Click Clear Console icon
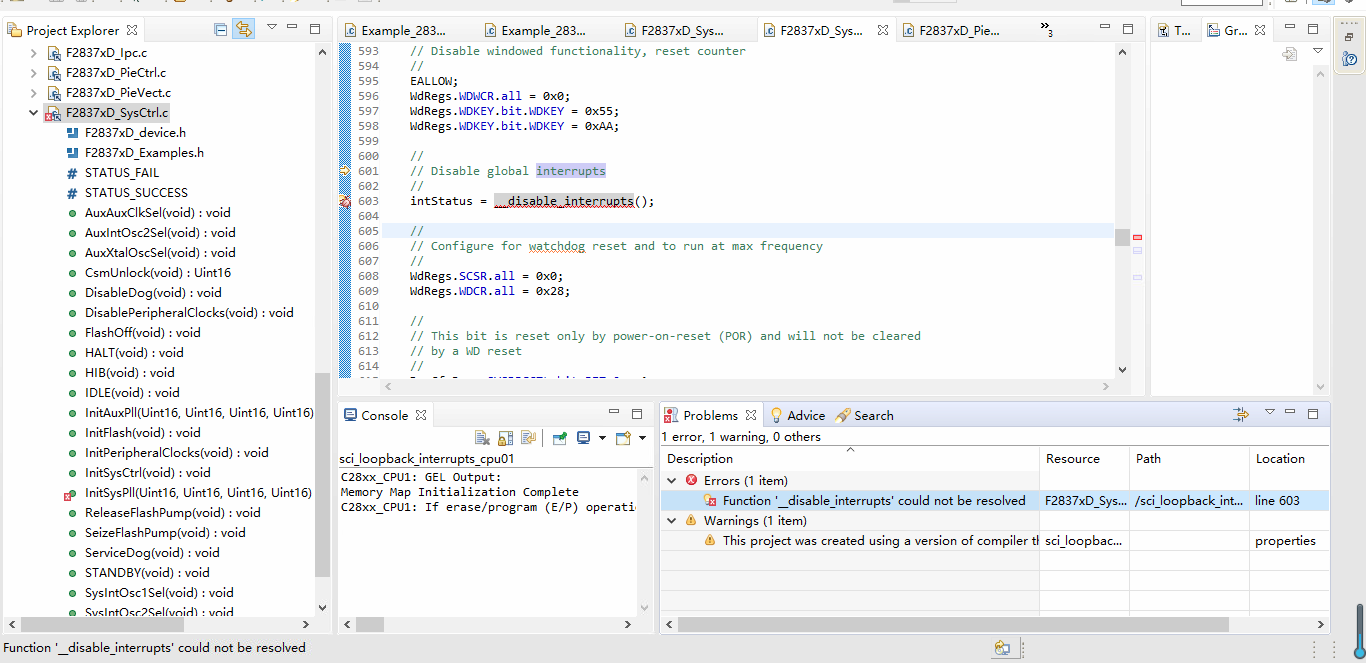This screenshot has width=1366, height=663. tap(482, 438)
